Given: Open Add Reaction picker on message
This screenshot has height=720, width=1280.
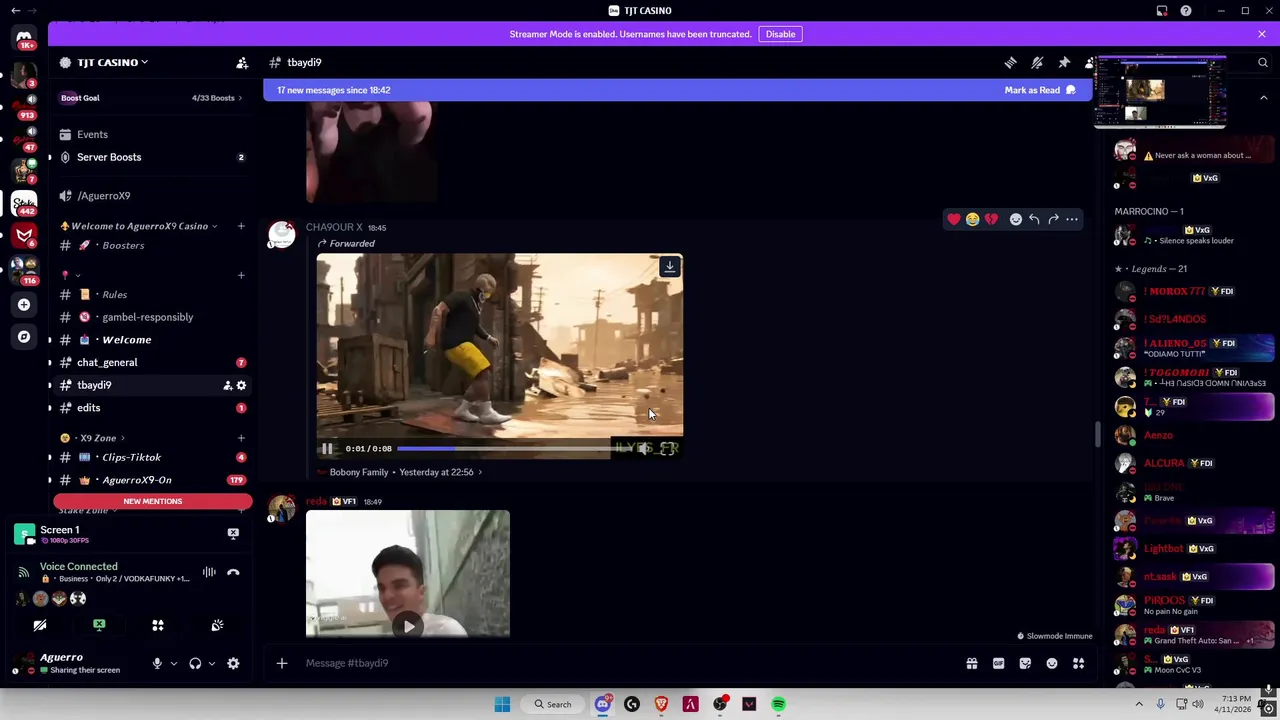Looking at the screenshot, I should pos(1015,219).
